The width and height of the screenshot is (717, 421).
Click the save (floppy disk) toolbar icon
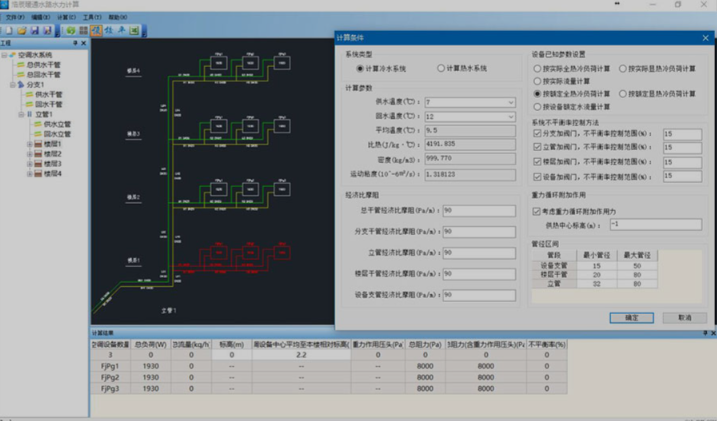33,31
